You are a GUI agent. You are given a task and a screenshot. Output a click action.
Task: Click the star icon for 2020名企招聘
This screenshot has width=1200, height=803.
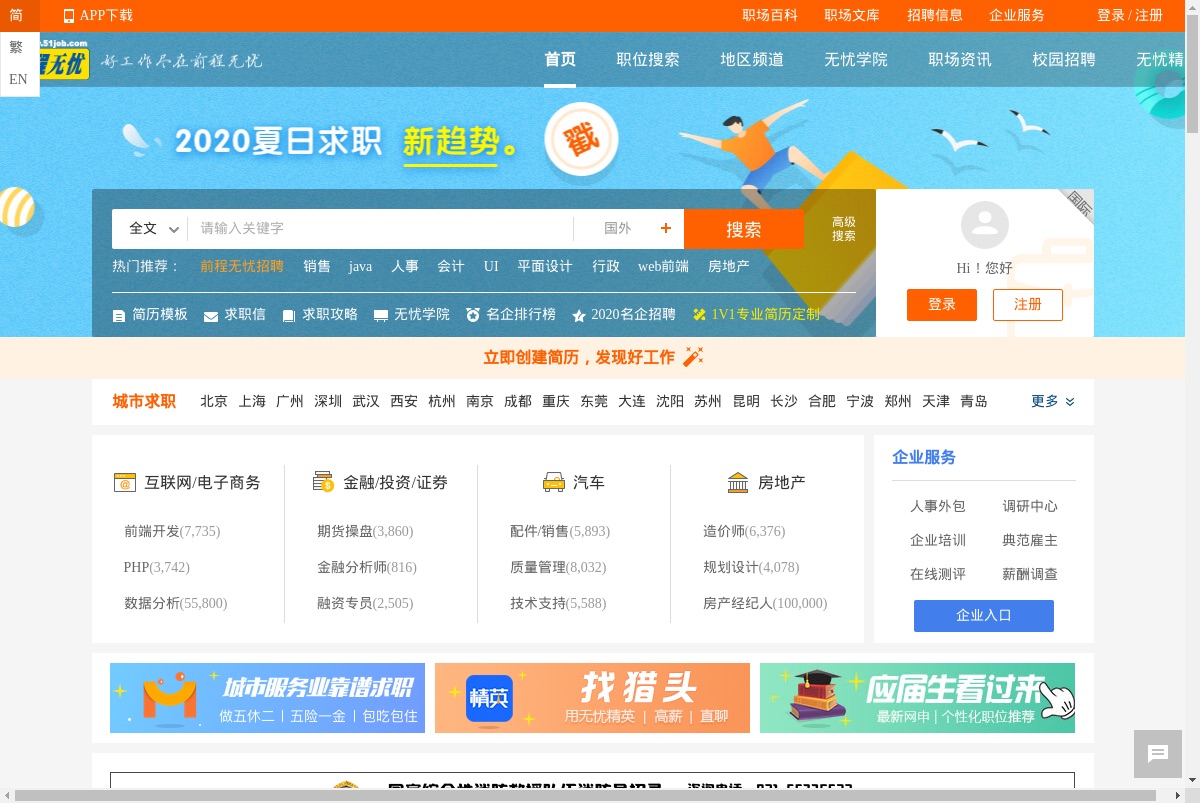[579, 315]
